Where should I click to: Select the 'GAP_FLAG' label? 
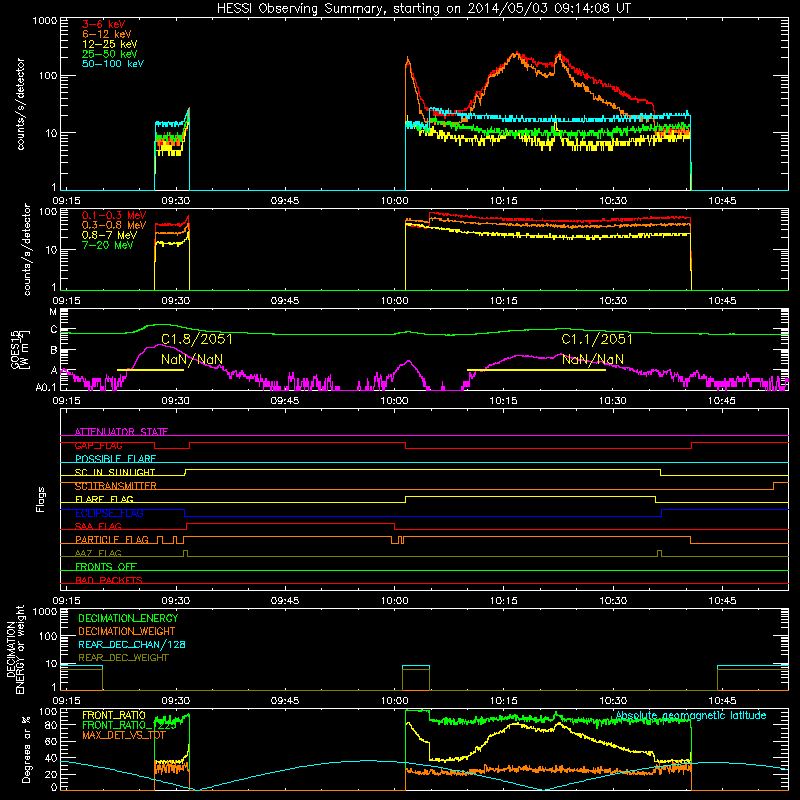(x=98, y=446)
